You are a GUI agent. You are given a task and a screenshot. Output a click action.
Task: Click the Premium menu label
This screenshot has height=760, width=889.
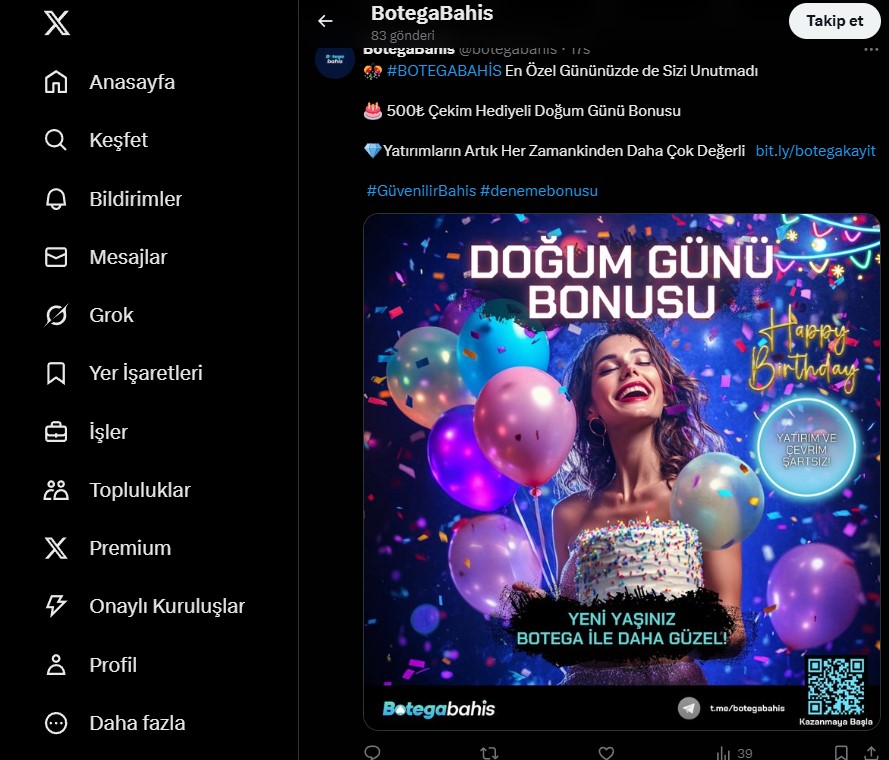pyautogui.click(x=130, y=548)
